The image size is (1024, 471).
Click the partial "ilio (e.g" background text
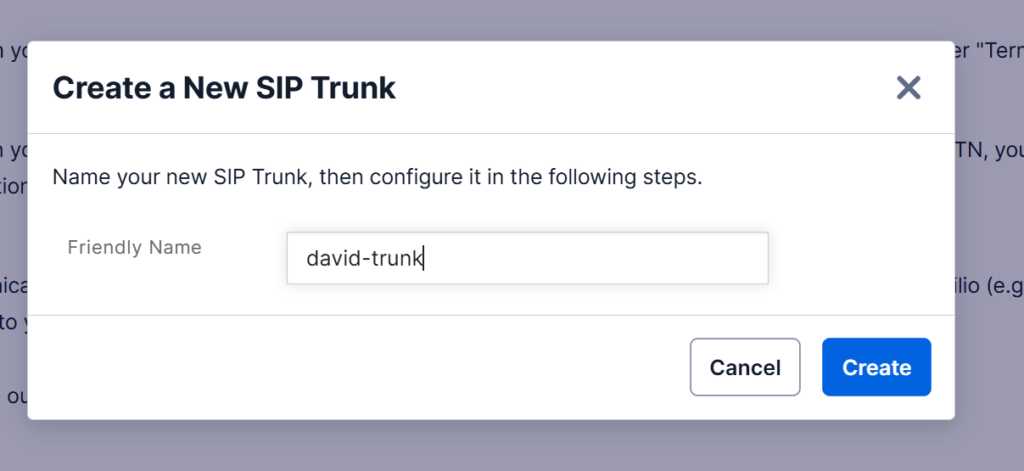[989, 286]
